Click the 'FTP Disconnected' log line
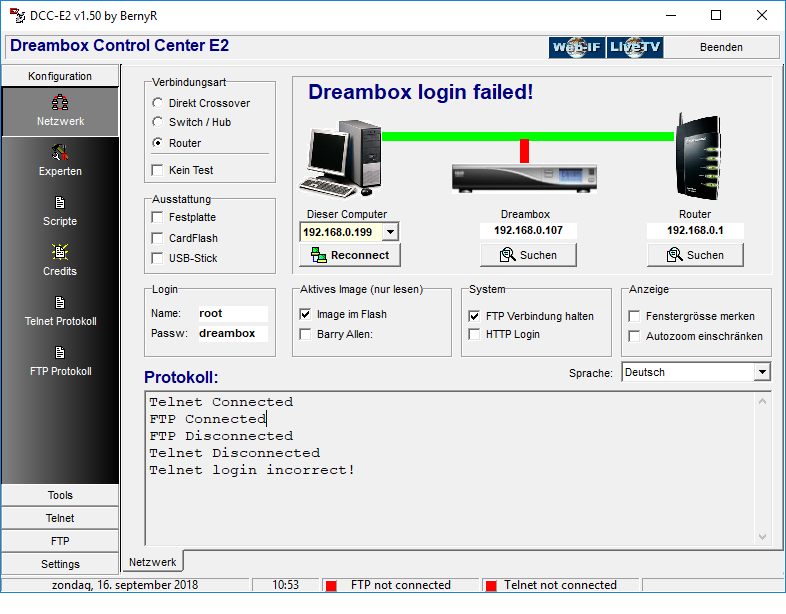The image size is (786, 614). click(221, 436)
